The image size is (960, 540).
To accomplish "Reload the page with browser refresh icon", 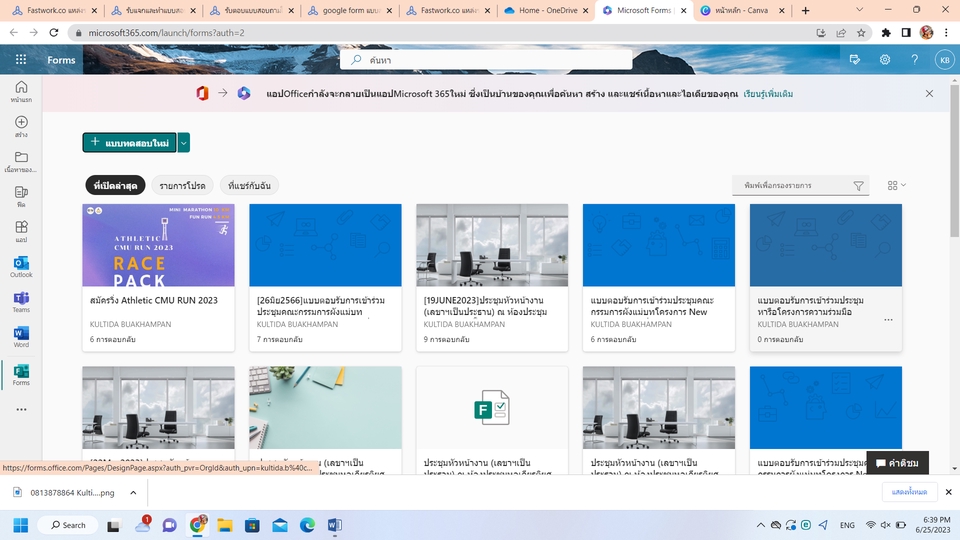I will 54,32.
